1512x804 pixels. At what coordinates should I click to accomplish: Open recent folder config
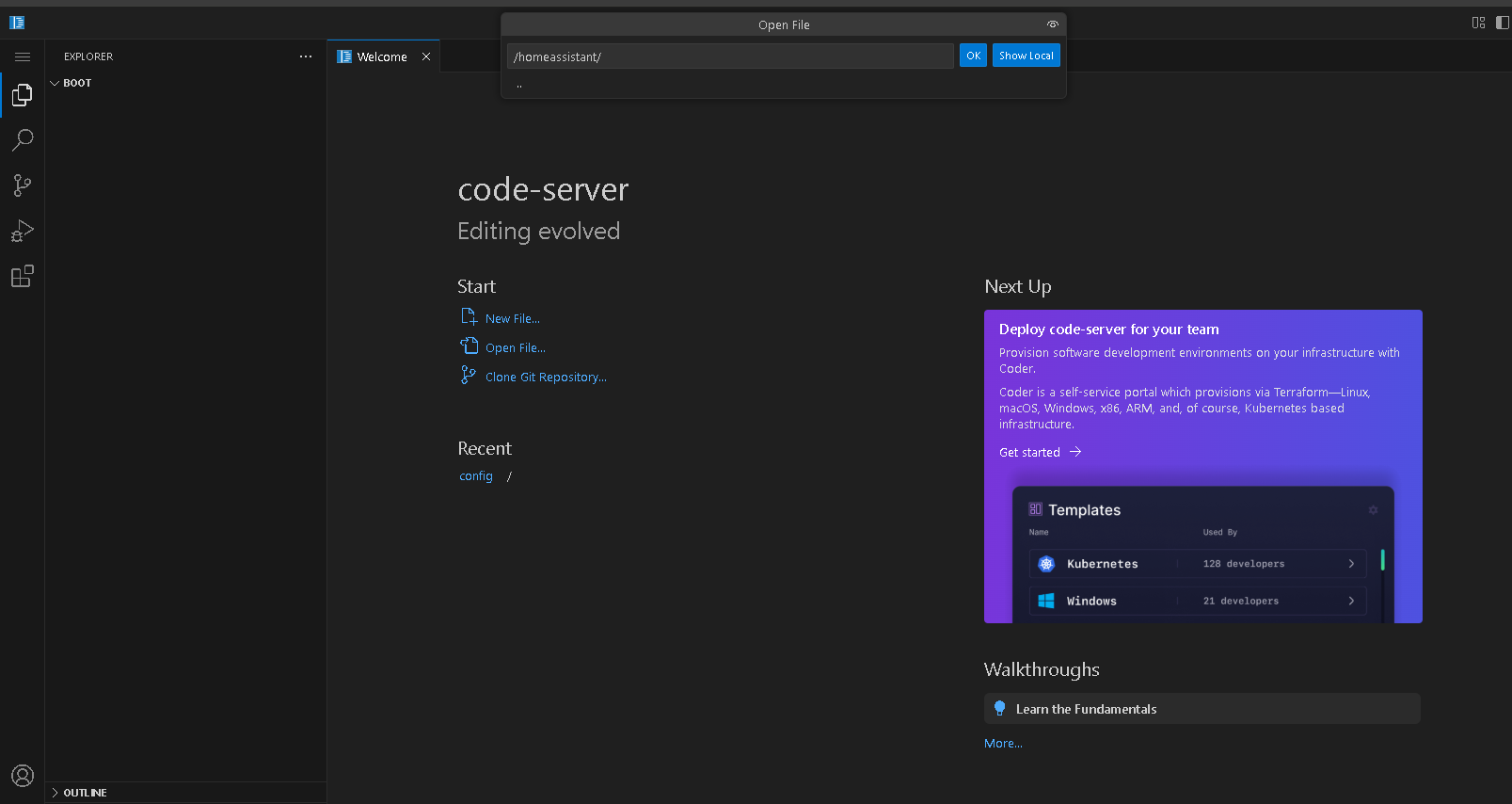pos(476,476)
